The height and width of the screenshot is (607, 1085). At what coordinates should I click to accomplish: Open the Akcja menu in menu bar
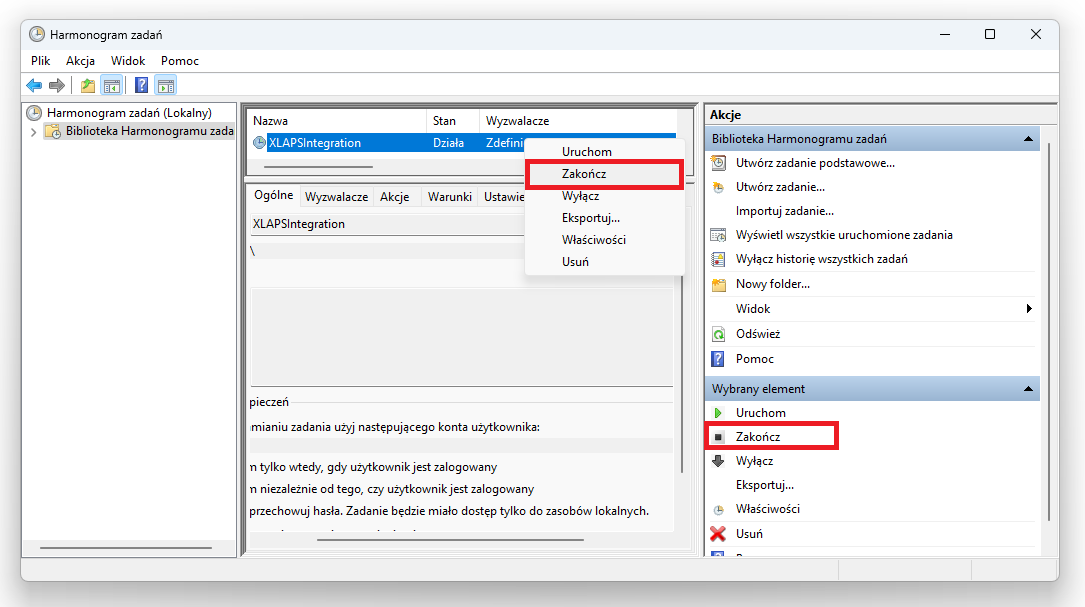80,61
